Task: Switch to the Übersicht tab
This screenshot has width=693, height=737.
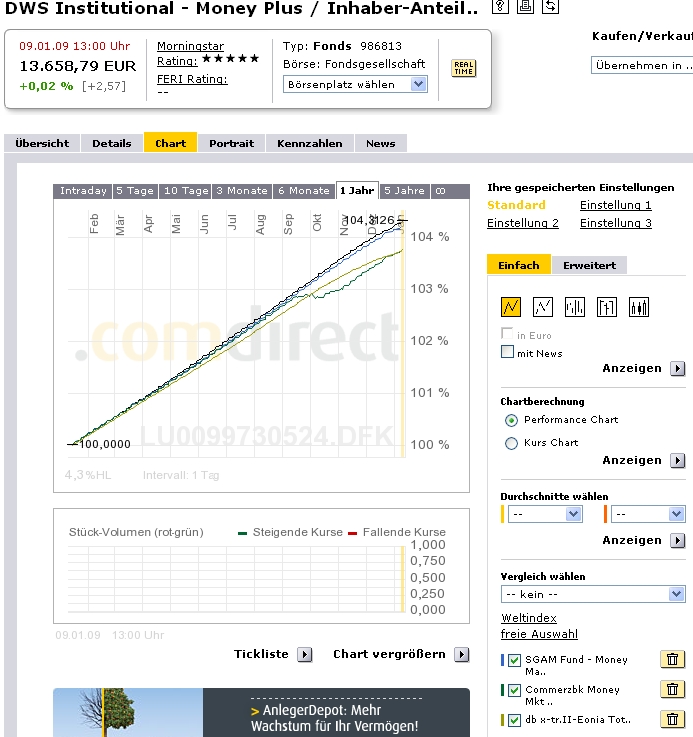Action: point(42,143)
